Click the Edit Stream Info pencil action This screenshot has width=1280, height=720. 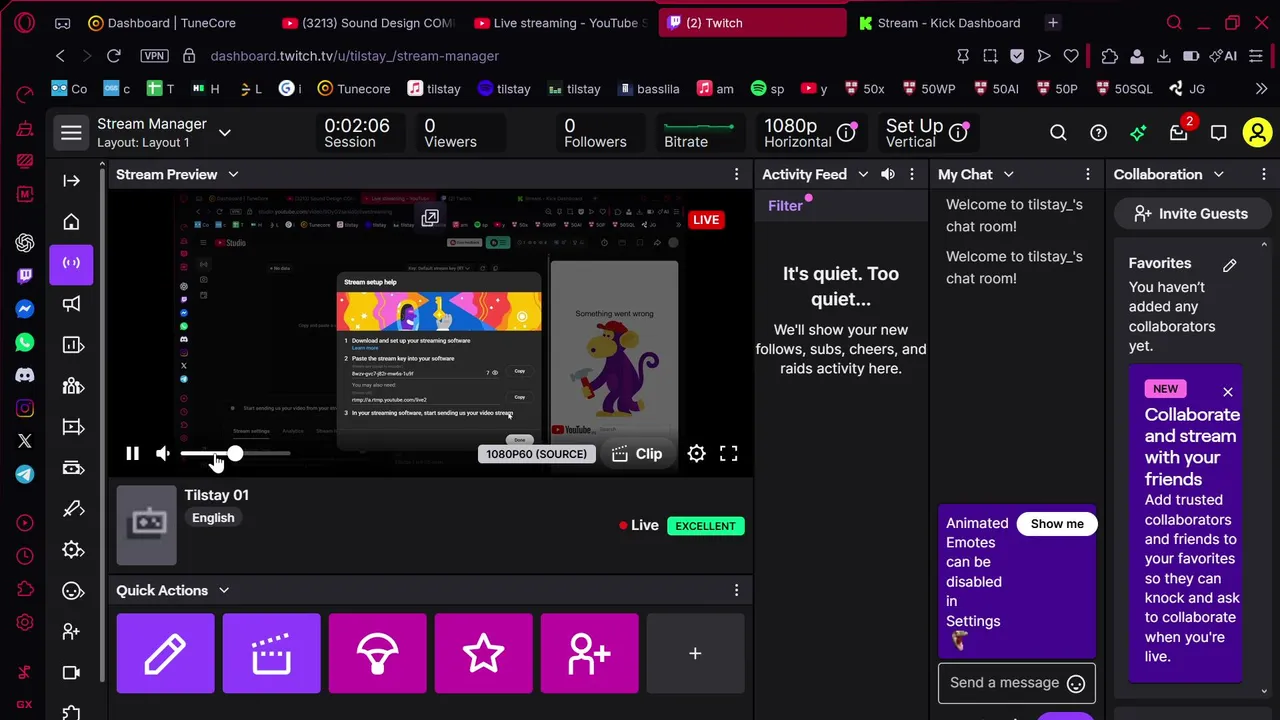(165, 654)
